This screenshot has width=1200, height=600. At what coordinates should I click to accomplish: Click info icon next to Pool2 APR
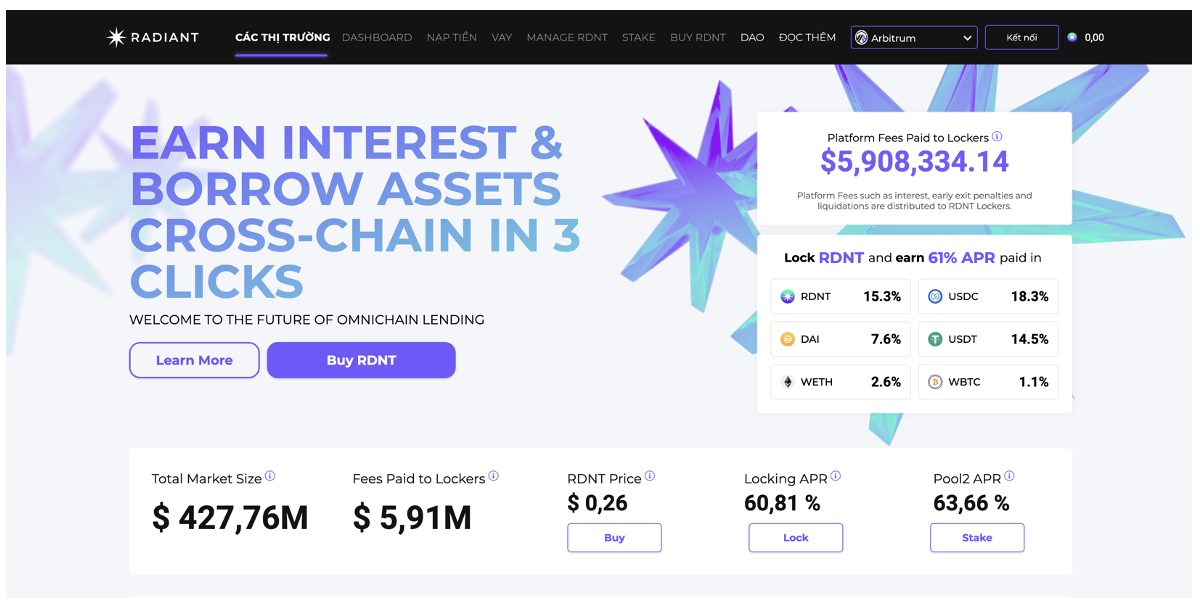pos(1009,477)
